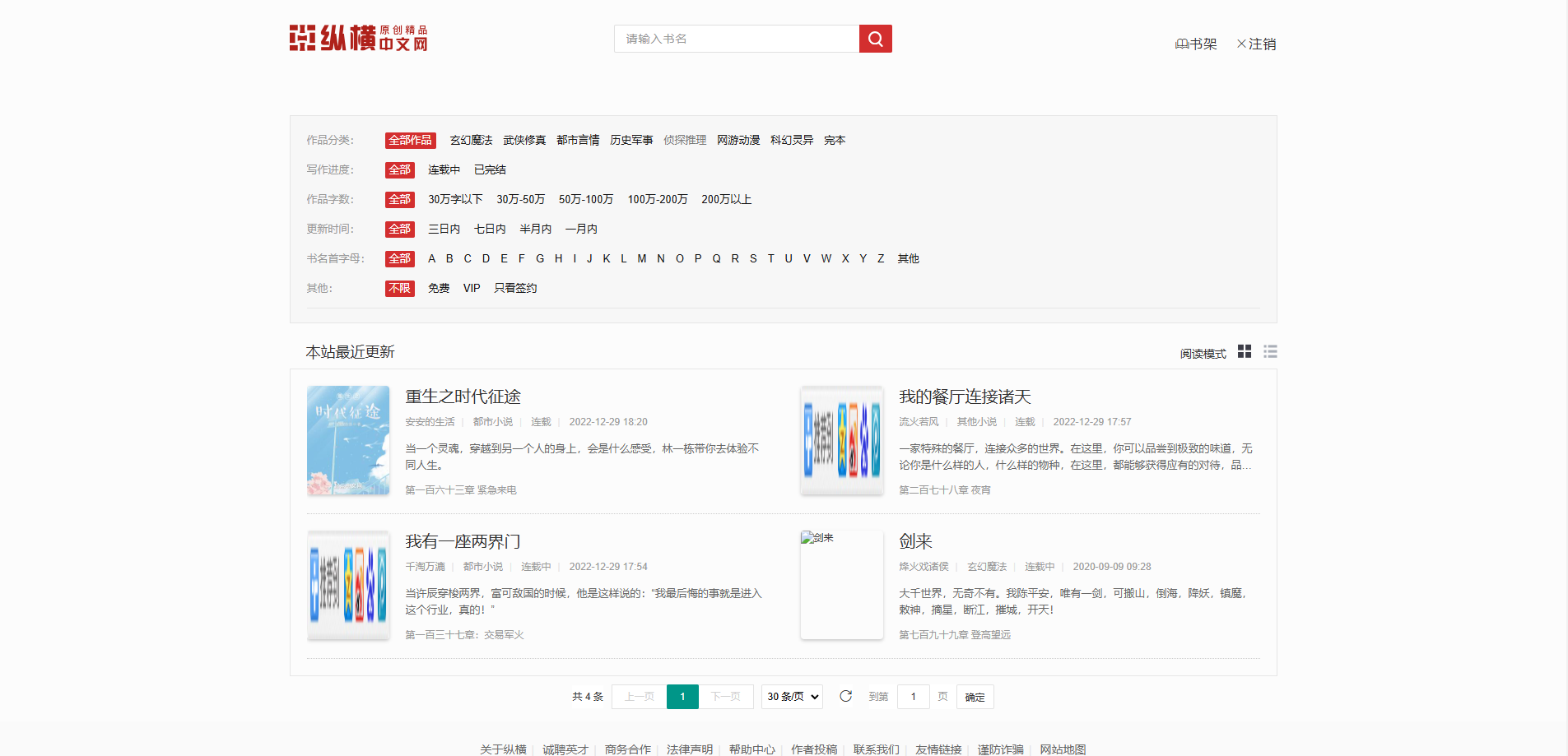This screenshot has height=756, width=1568.
Task: Switch to grid view reading mode
Action: (x=1244, y=351)
